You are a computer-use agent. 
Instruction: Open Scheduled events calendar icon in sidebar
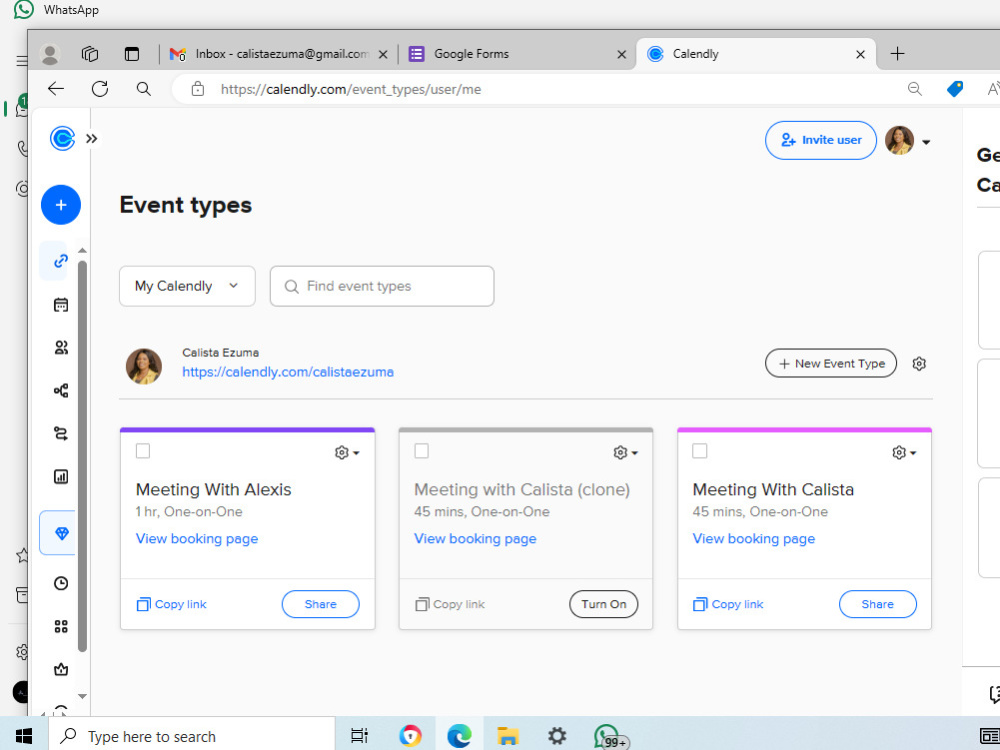[x=61, y=305]
